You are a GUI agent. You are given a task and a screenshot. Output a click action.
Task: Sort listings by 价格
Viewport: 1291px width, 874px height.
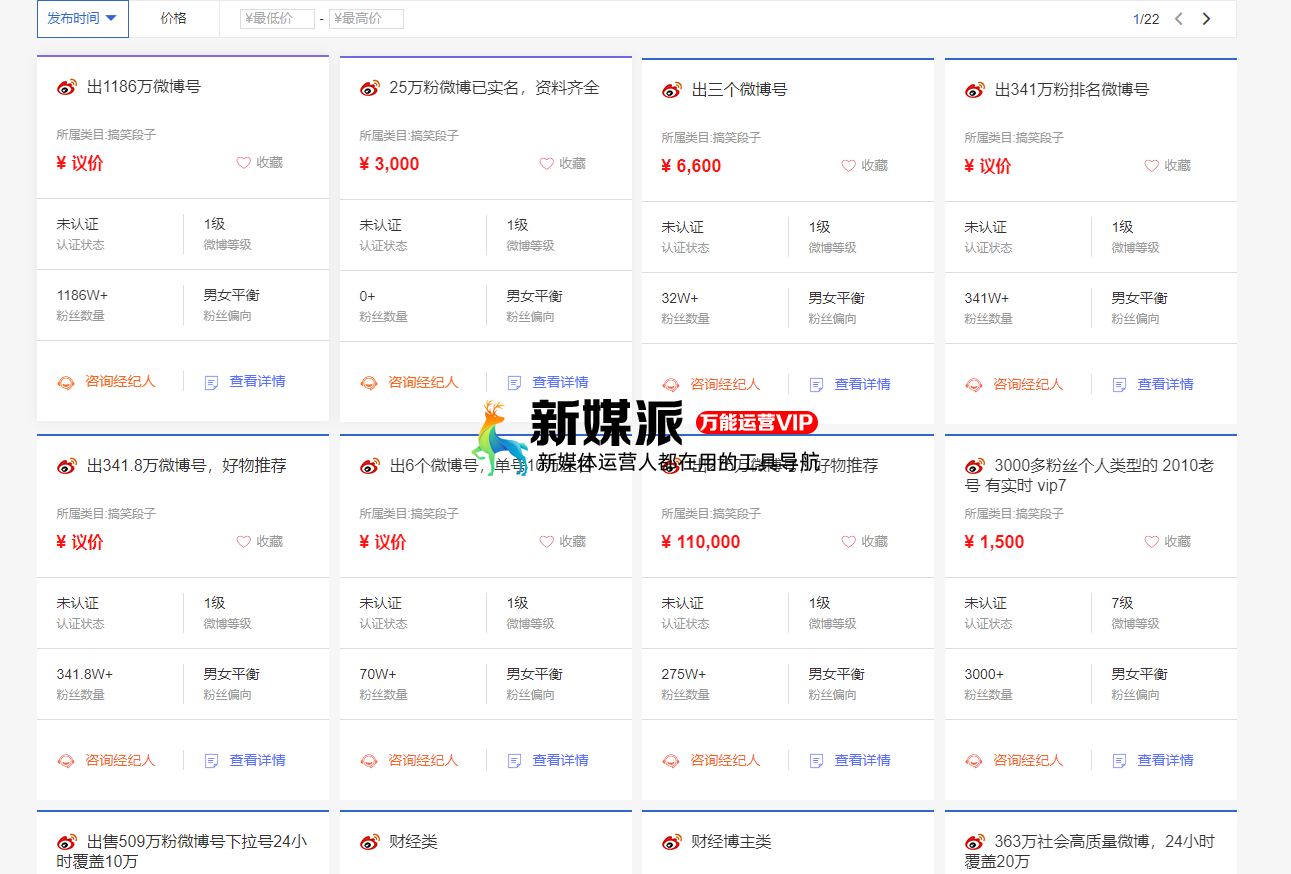tap(174, 18)
